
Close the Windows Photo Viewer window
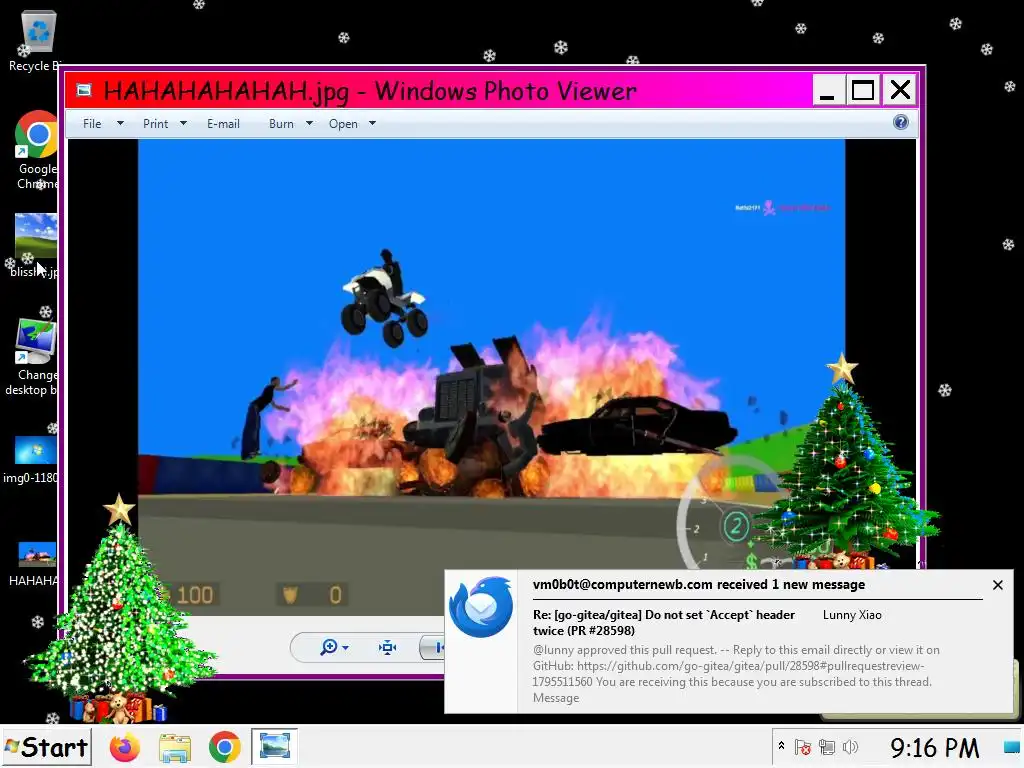coord(901,90)
